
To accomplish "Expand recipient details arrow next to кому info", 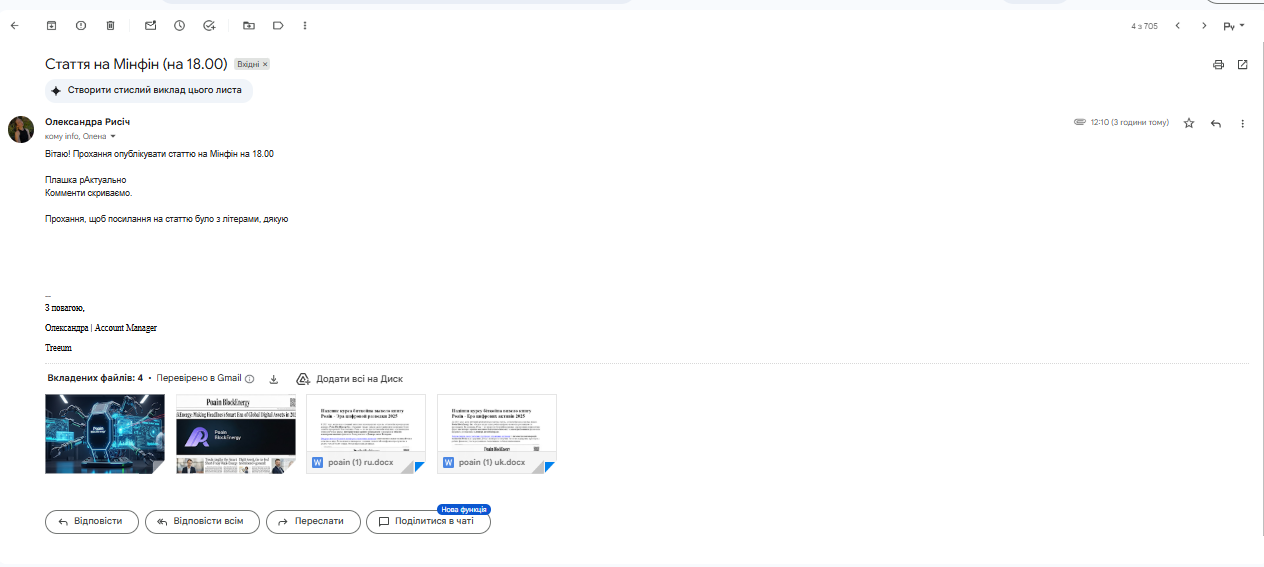I will pyautogui.click(x=113, y=136).
